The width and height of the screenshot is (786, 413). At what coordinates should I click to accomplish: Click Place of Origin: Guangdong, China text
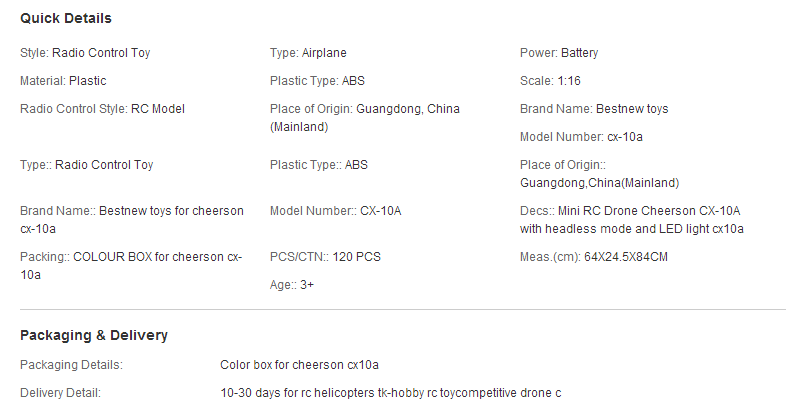point(364,118)
